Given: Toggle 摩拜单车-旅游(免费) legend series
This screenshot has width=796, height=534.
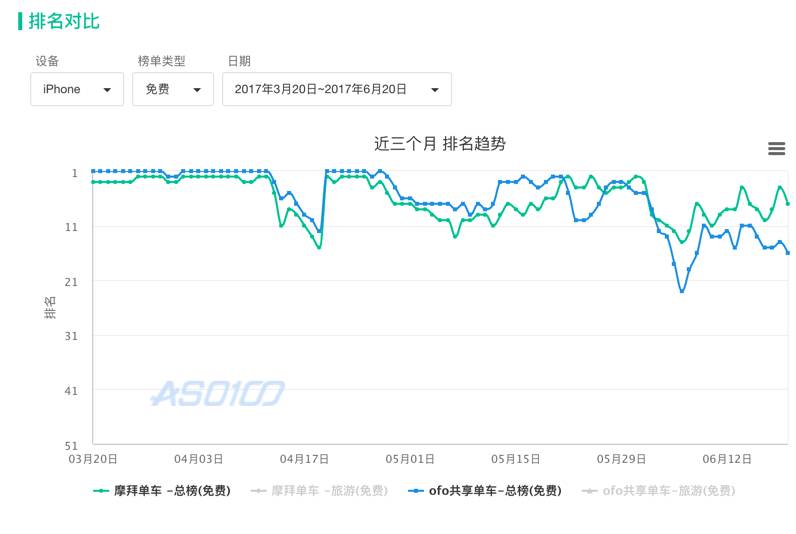Looking at the screenshot, I should coord(319,491).
